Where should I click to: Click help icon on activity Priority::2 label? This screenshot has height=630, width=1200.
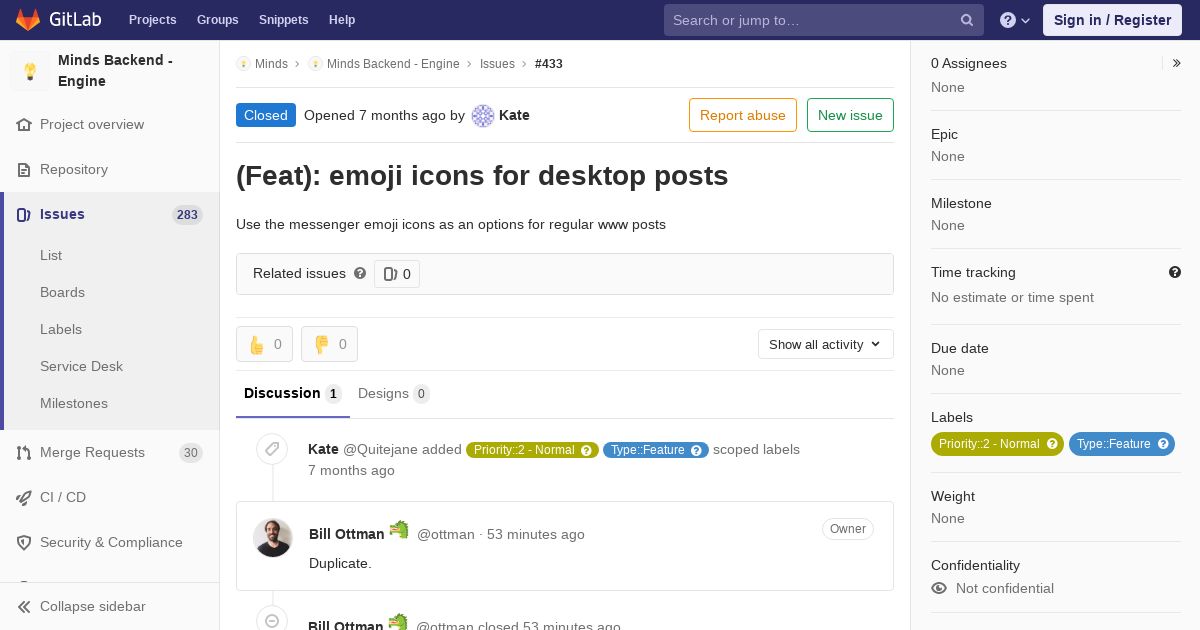tap(586, 450)
